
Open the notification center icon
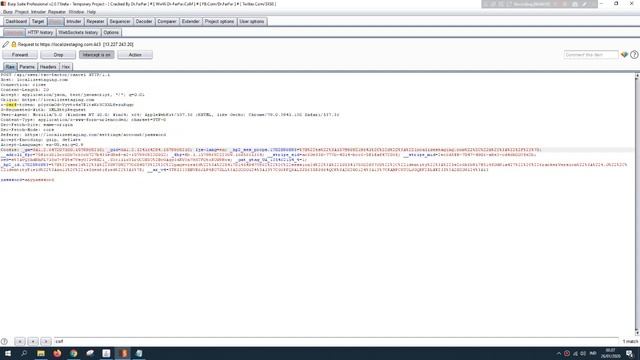[630, 353]
